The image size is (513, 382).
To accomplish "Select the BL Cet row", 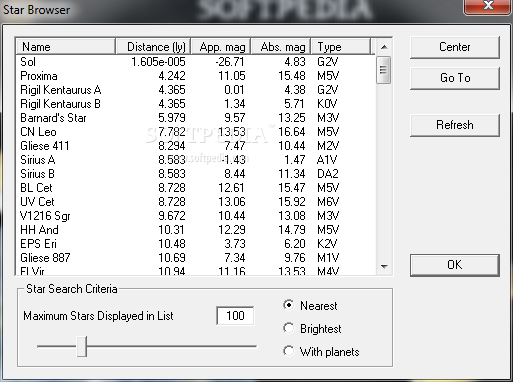I will tap(196, 188).
